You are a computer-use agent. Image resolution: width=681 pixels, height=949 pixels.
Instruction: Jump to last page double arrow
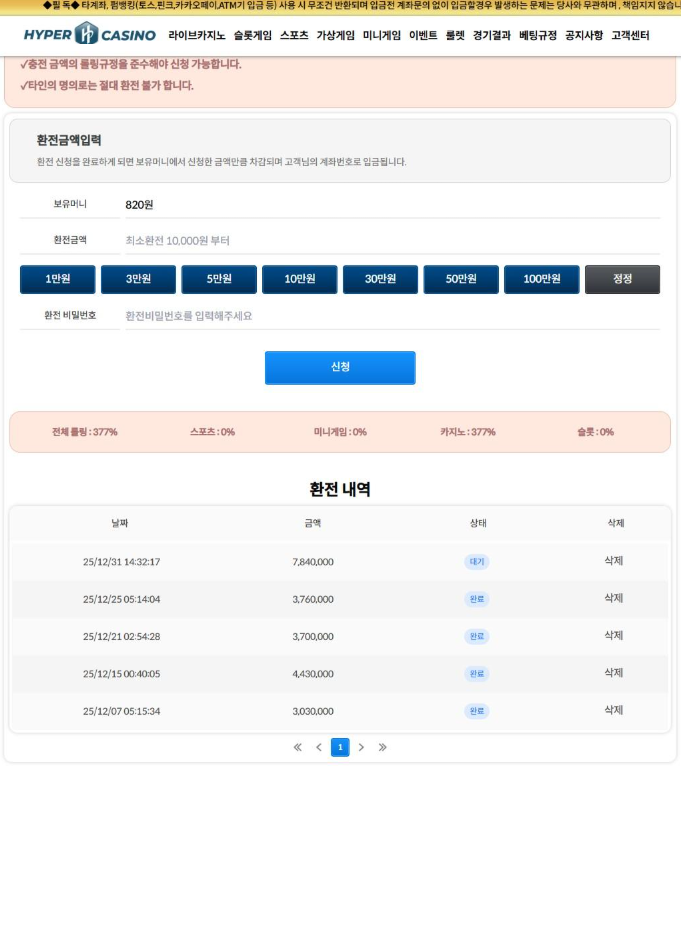[x=382, y=747]
